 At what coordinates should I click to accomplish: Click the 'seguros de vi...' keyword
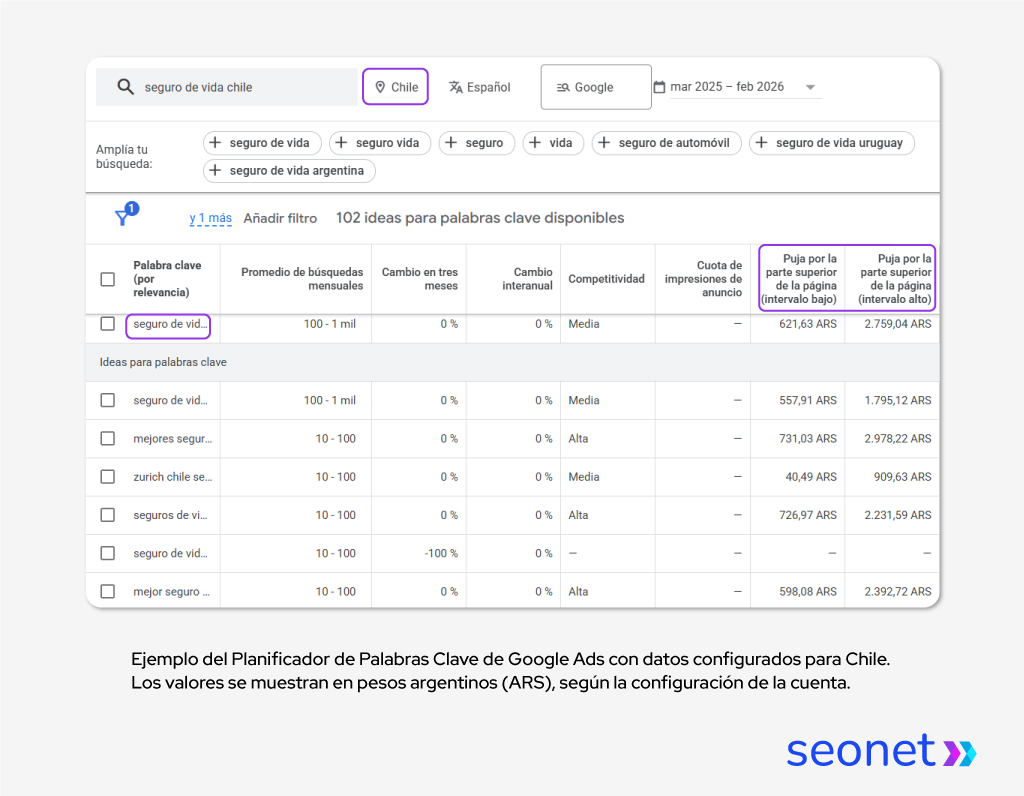(x=170, y=515)
